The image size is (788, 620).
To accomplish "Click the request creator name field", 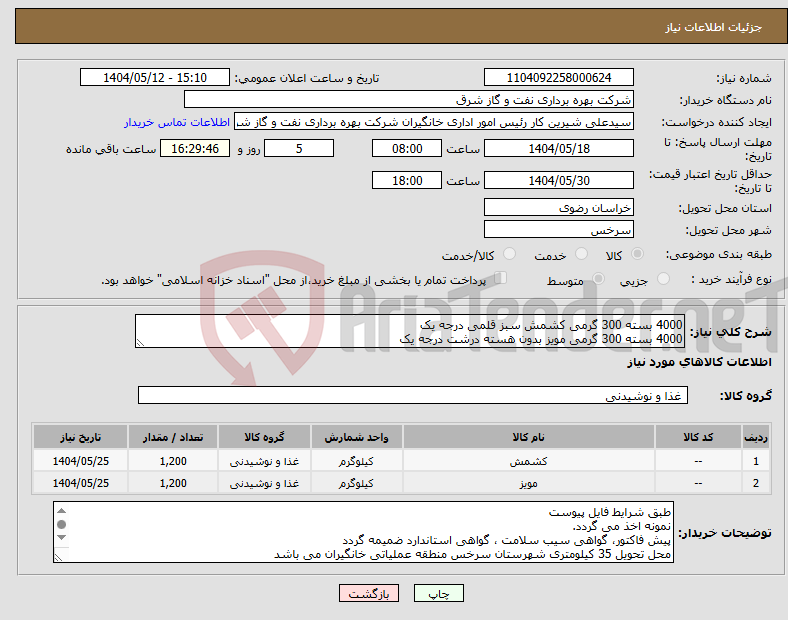I will [434, 122].
